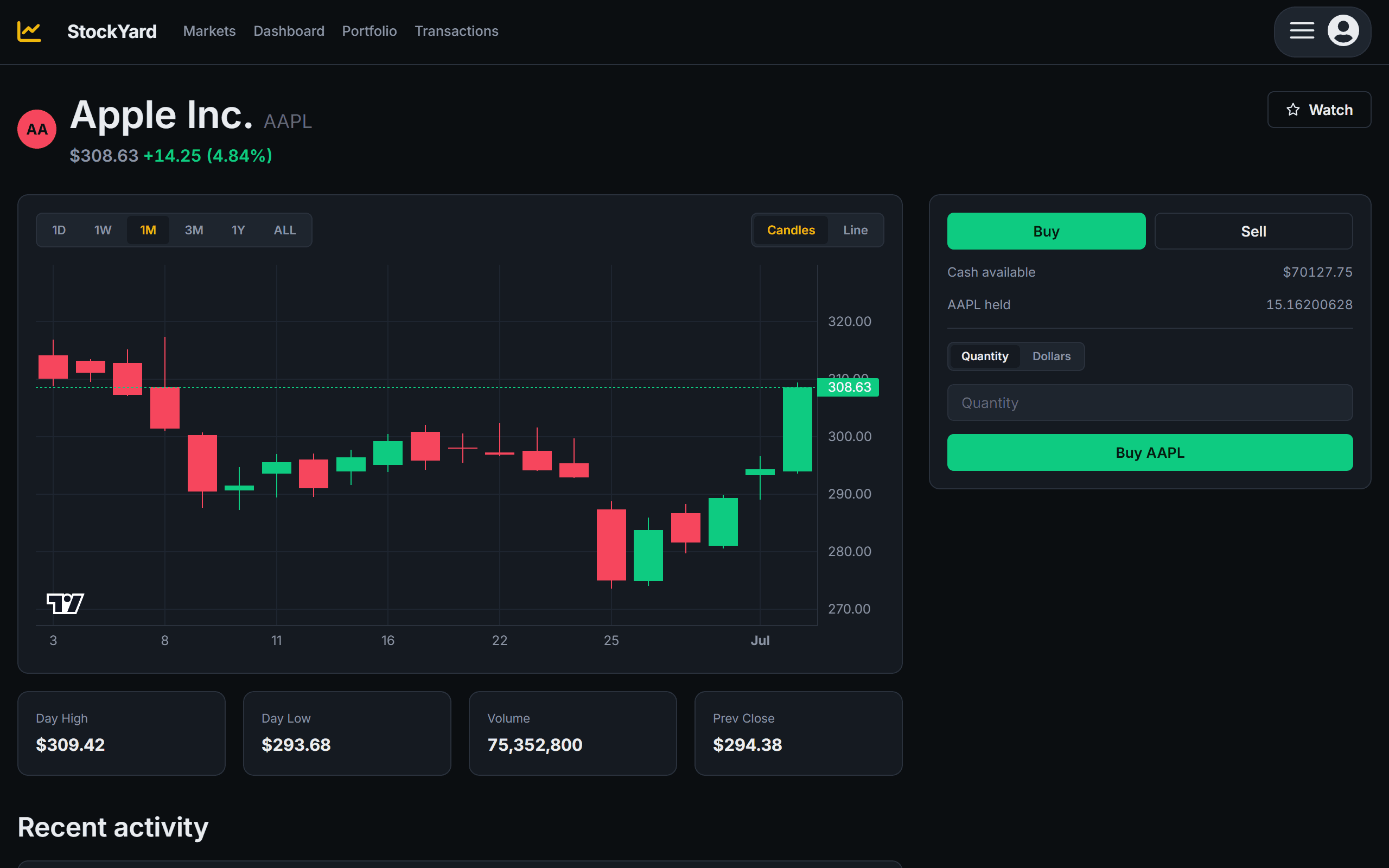Viewport: 1389px width, 868px height.
Task: Select Candles chart type
Action: 791,230
